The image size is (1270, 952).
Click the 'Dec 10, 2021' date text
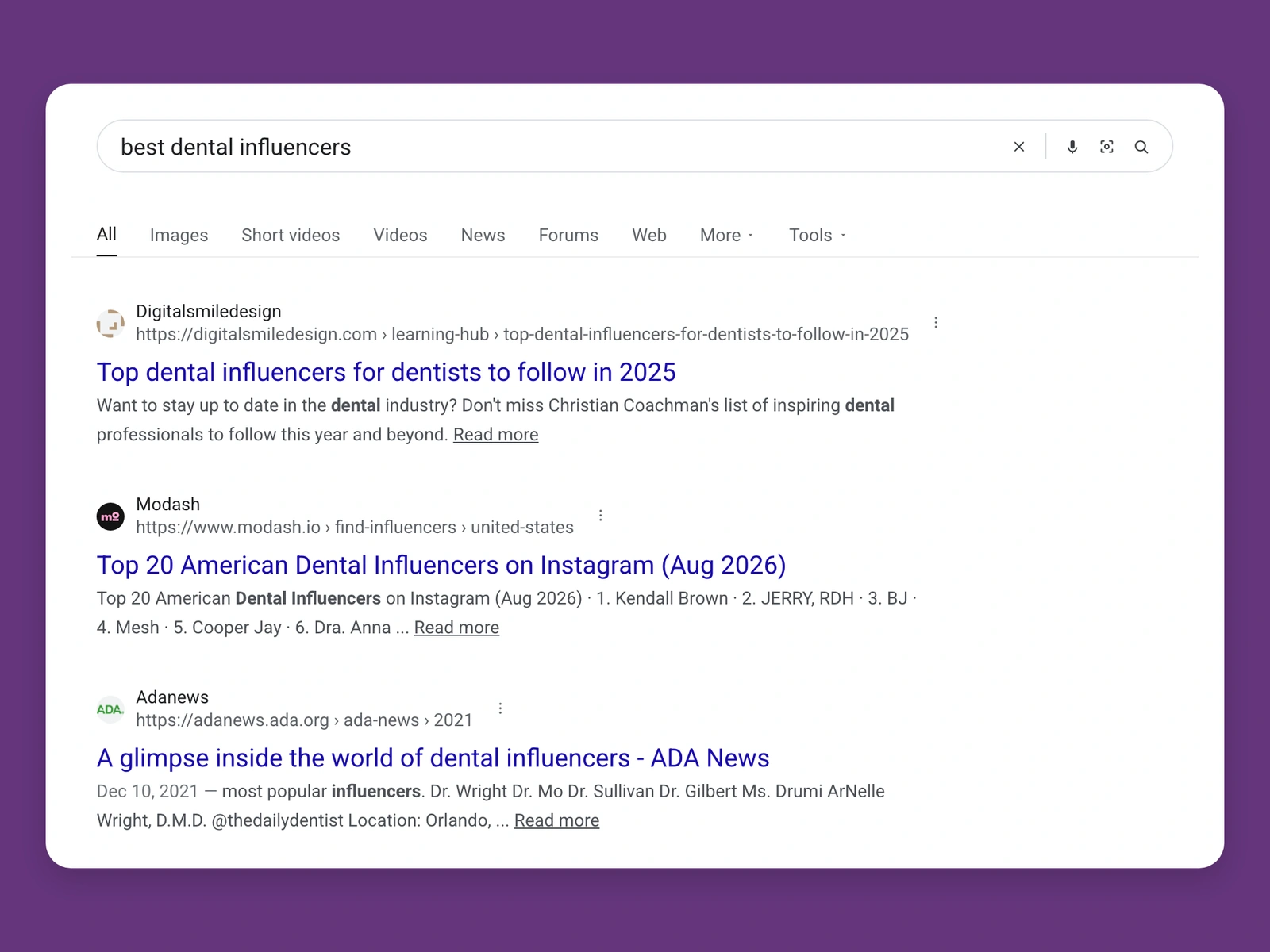click(x=148, y=791)
